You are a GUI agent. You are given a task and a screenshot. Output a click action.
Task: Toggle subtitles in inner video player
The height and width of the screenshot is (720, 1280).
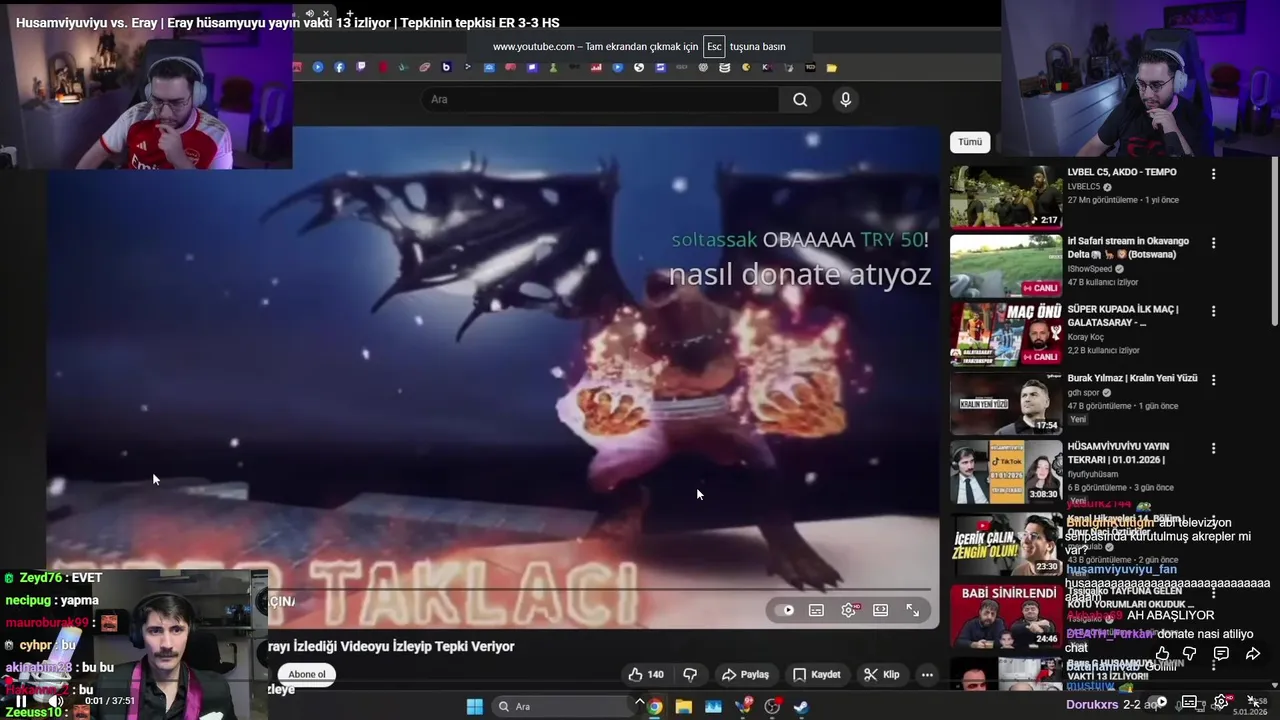point(816,610)
